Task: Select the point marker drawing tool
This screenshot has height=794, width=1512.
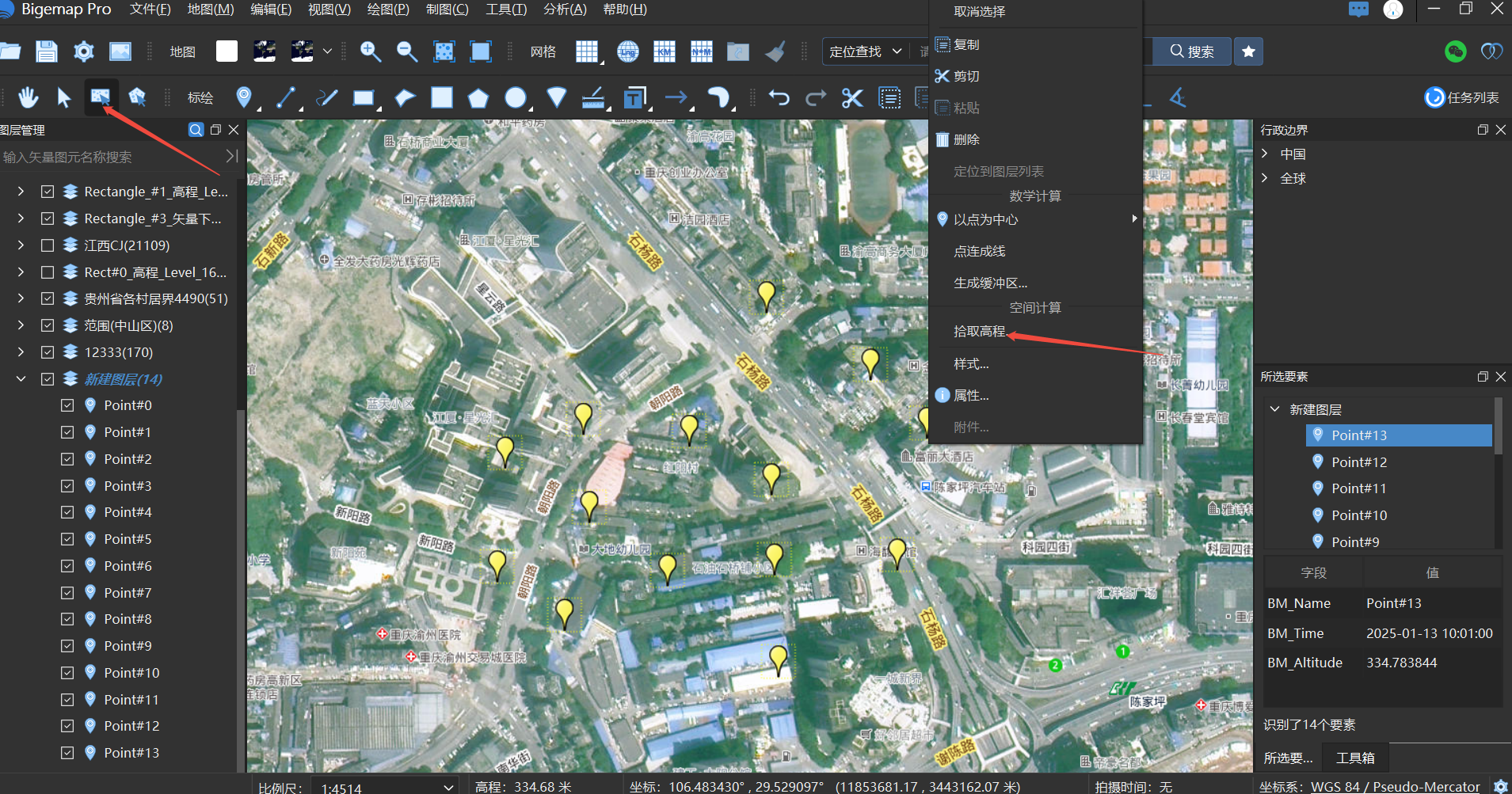Action: (244, 97)
